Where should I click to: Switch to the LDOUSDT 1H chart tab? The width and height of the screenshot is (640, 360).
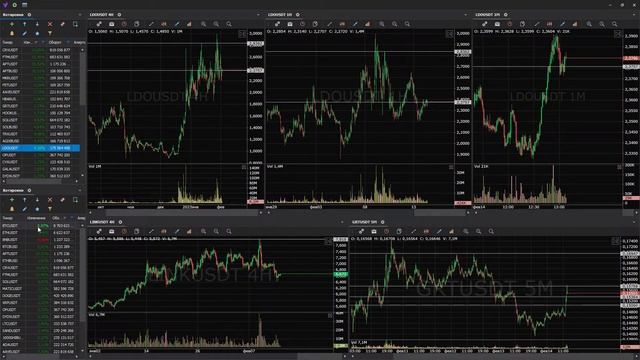click(280, 15)
